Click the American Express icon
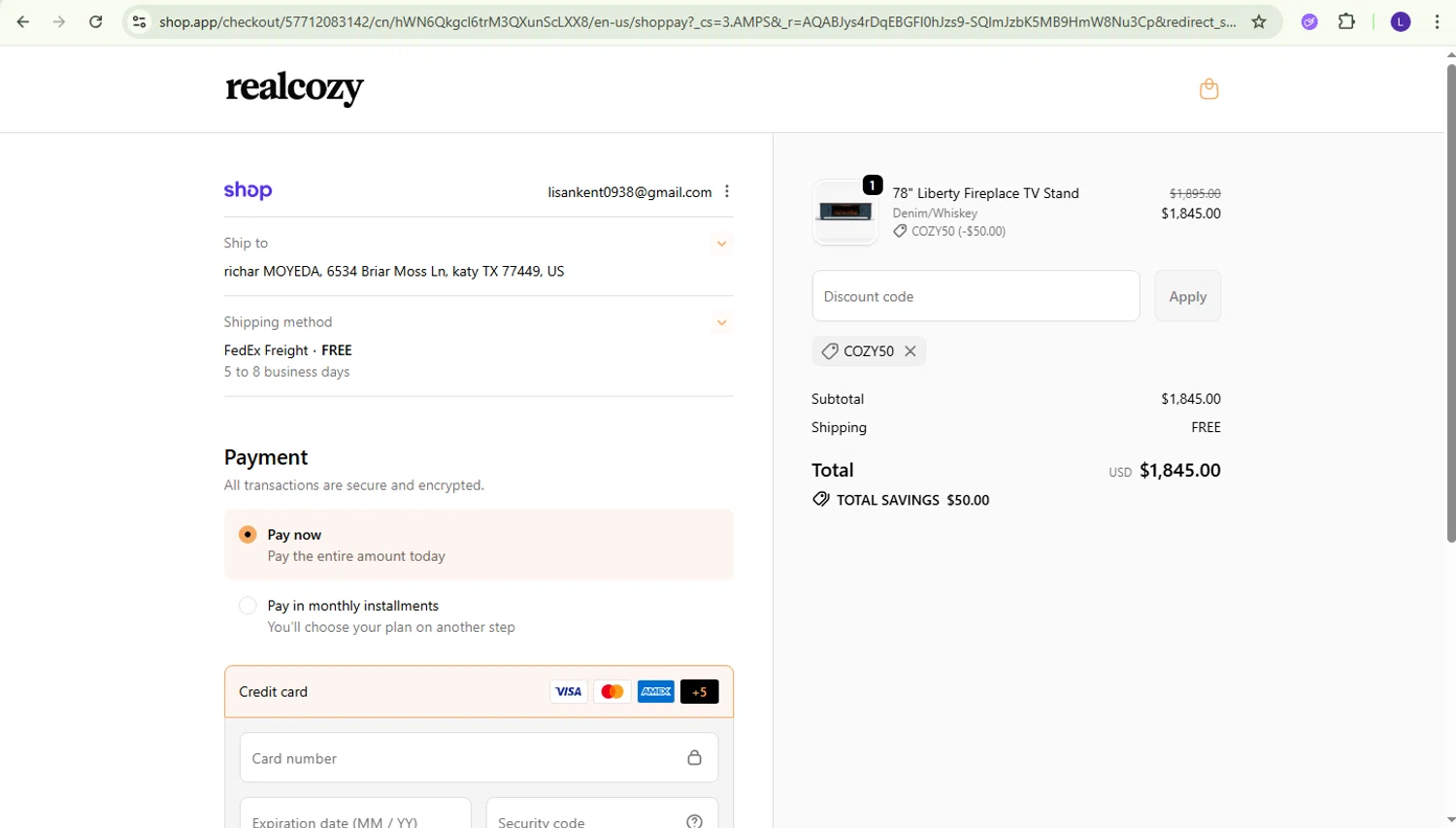 tap(656, 691)
